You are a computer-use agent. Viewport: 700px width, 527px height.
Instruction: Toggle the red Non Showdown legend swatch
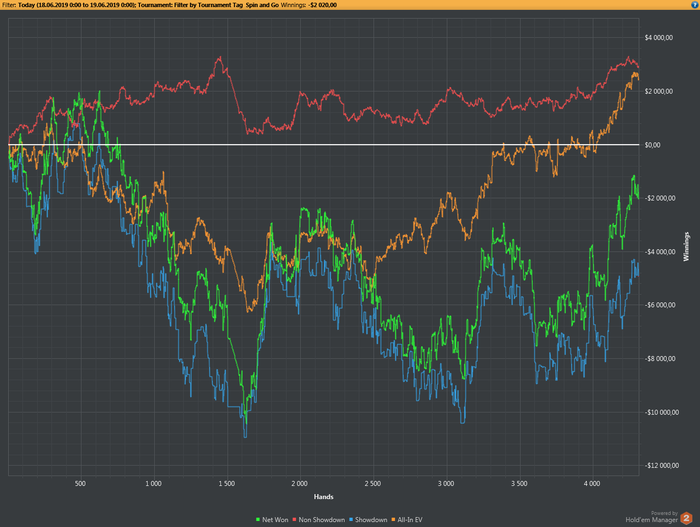295,520
